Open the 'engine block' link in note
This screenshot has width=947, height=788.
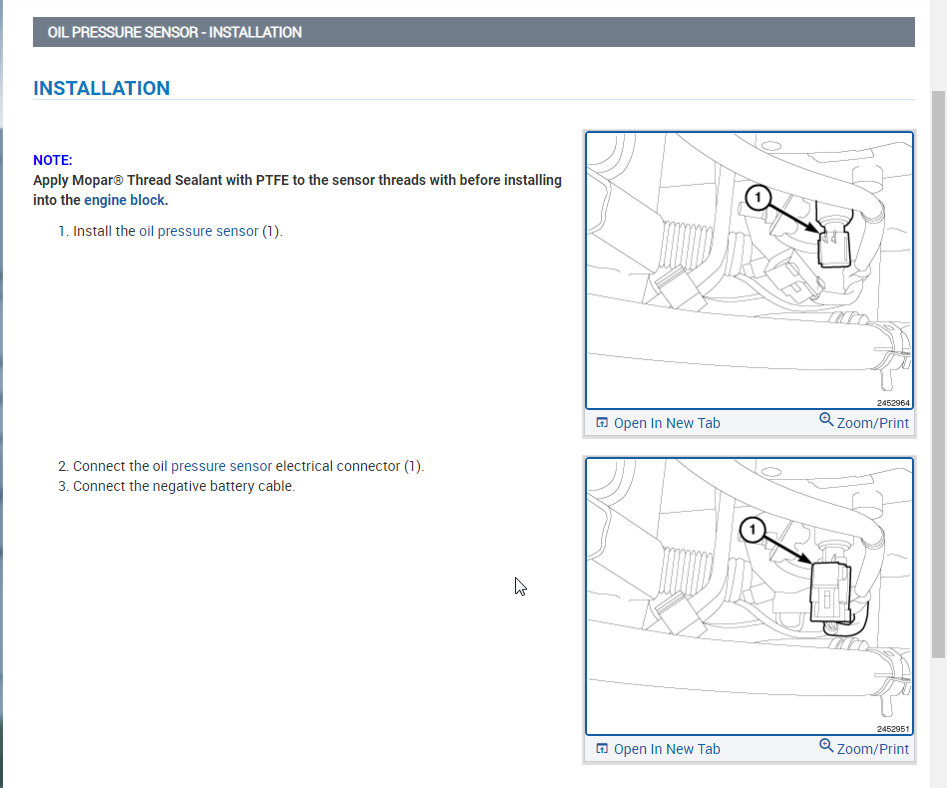tap(124, 200)
